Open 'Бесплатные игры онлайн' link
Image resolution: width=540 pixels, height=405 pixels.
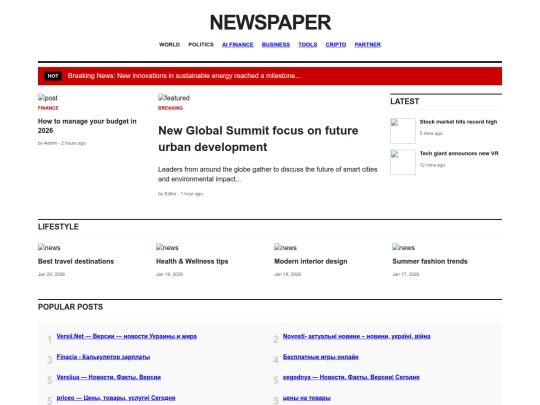[x=320, y=357]
